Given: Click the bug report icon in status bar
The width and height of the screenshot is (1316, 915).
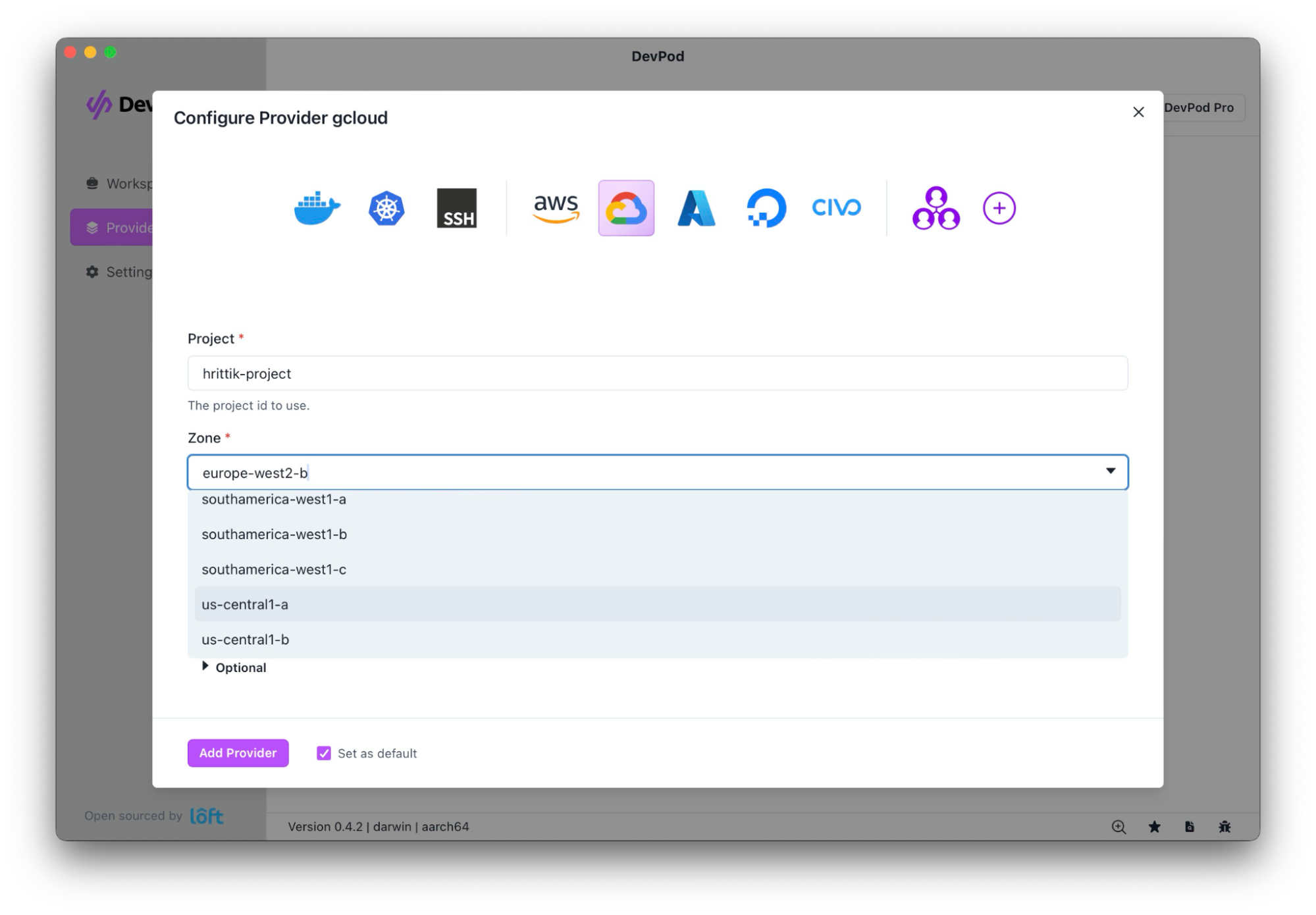Looking at the screenshot, I should (1224, 827).
